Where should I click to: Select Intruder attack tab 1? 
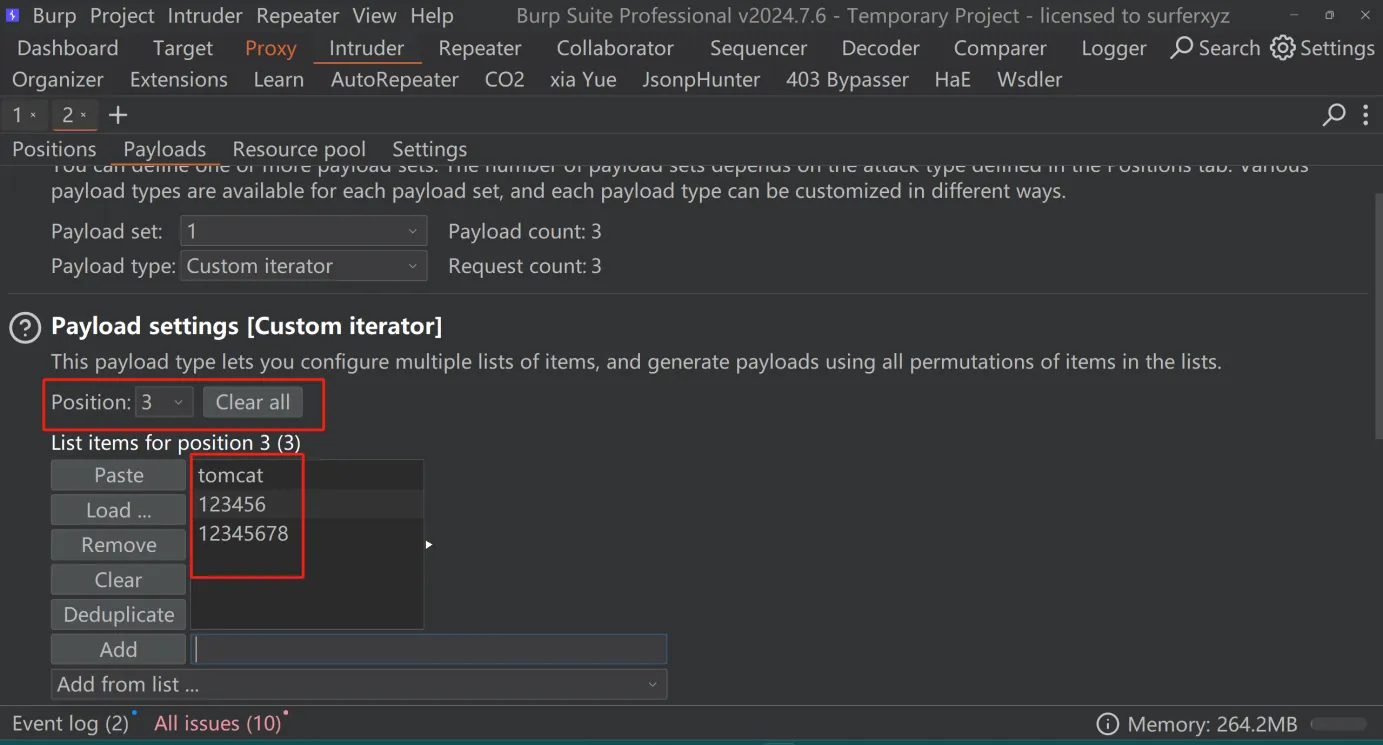18,115
